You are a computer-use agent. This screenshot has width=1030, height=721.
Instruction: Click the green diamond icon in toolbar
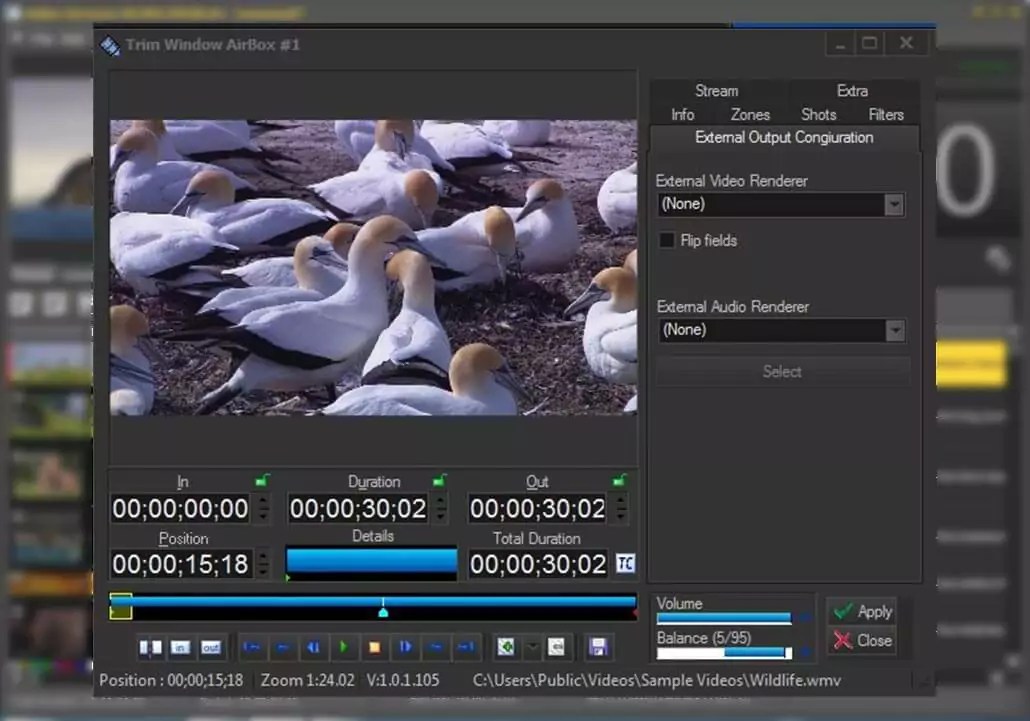pos(506,647)
